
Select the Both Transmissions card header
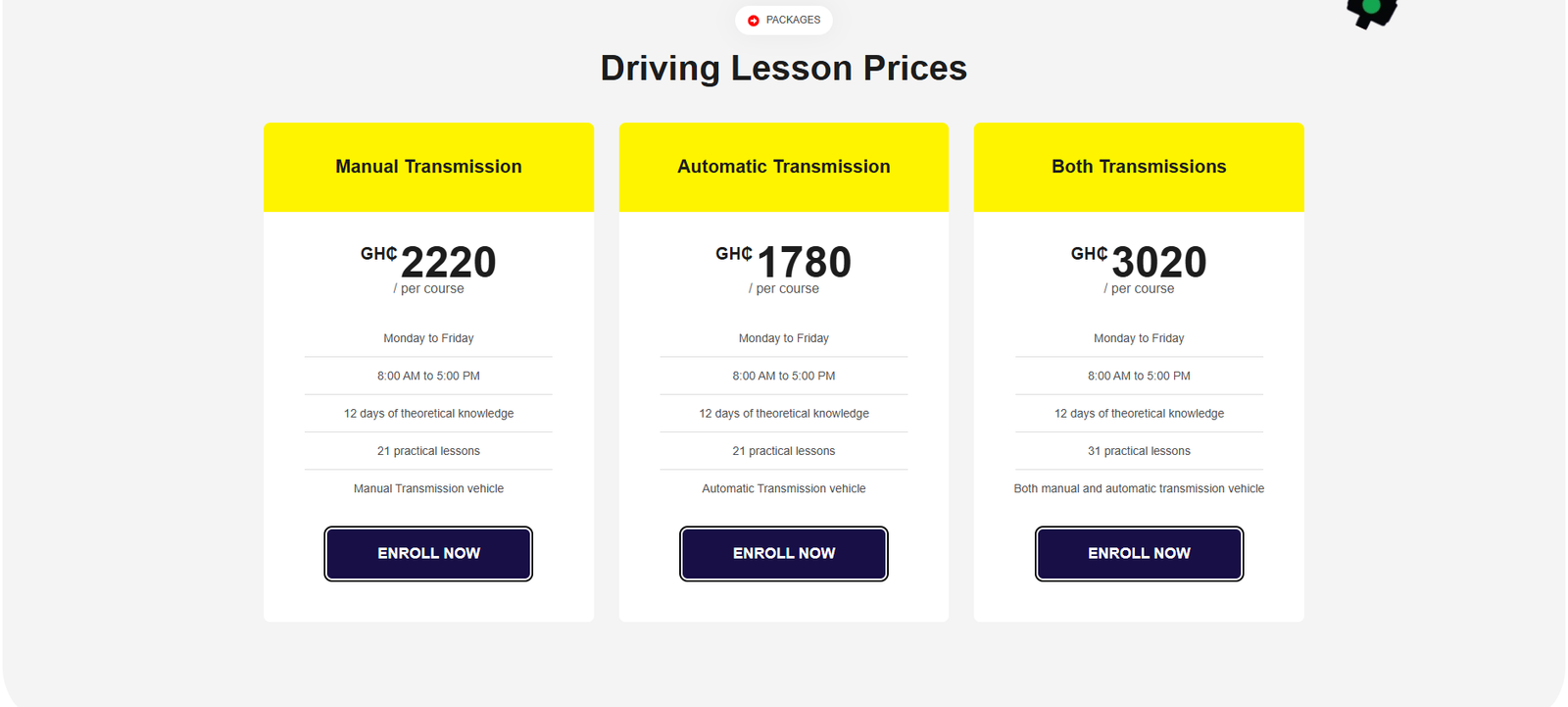pos(1139,167)
